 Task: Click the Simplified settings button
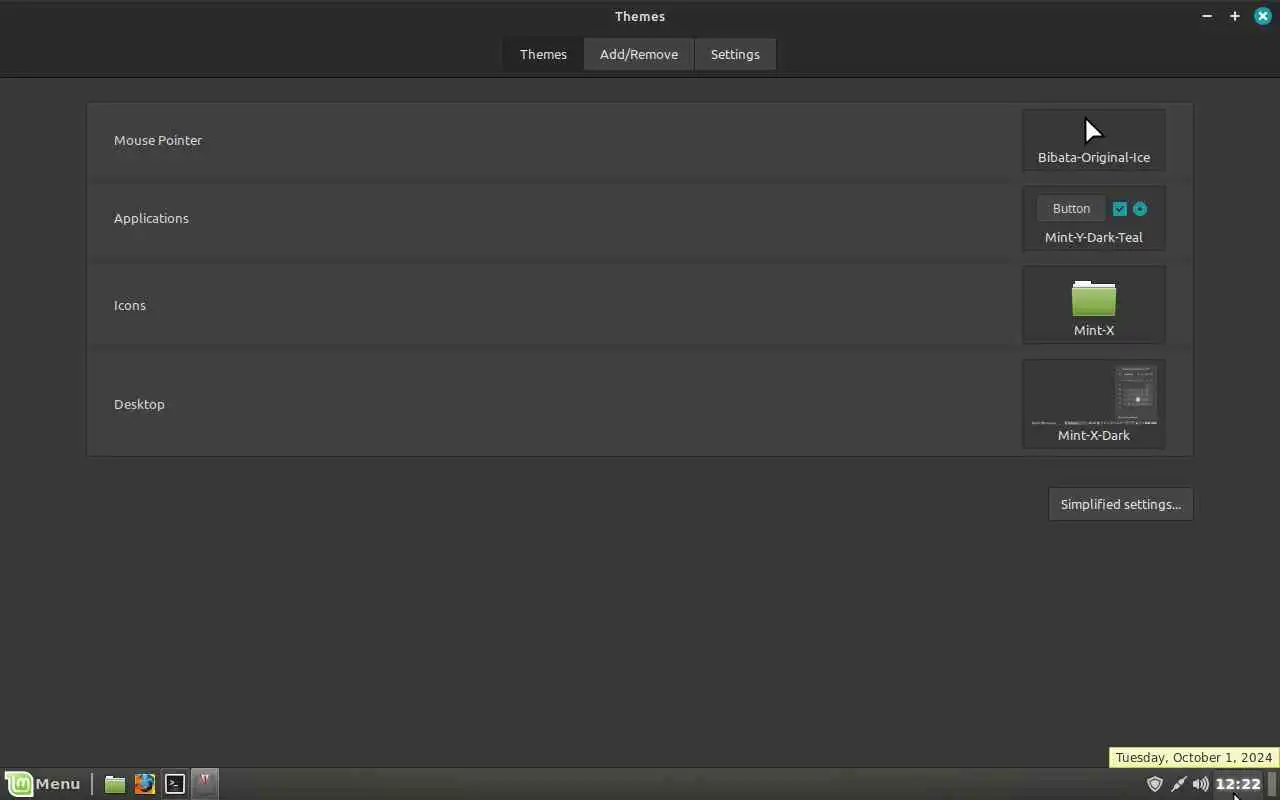(x=1121, y=504)
